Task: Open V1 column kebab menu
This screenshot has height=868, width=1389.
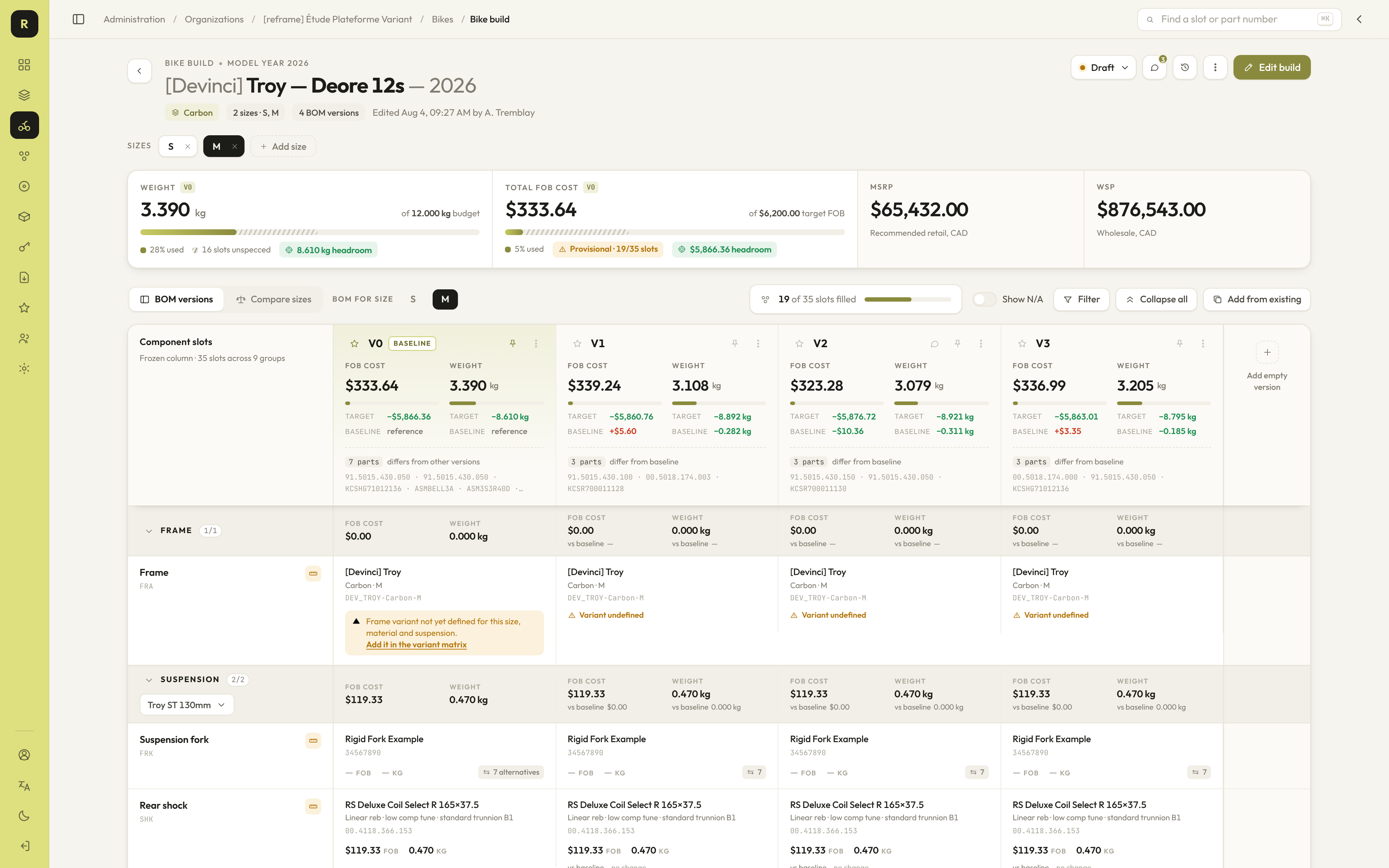Action: click(758, 343)
